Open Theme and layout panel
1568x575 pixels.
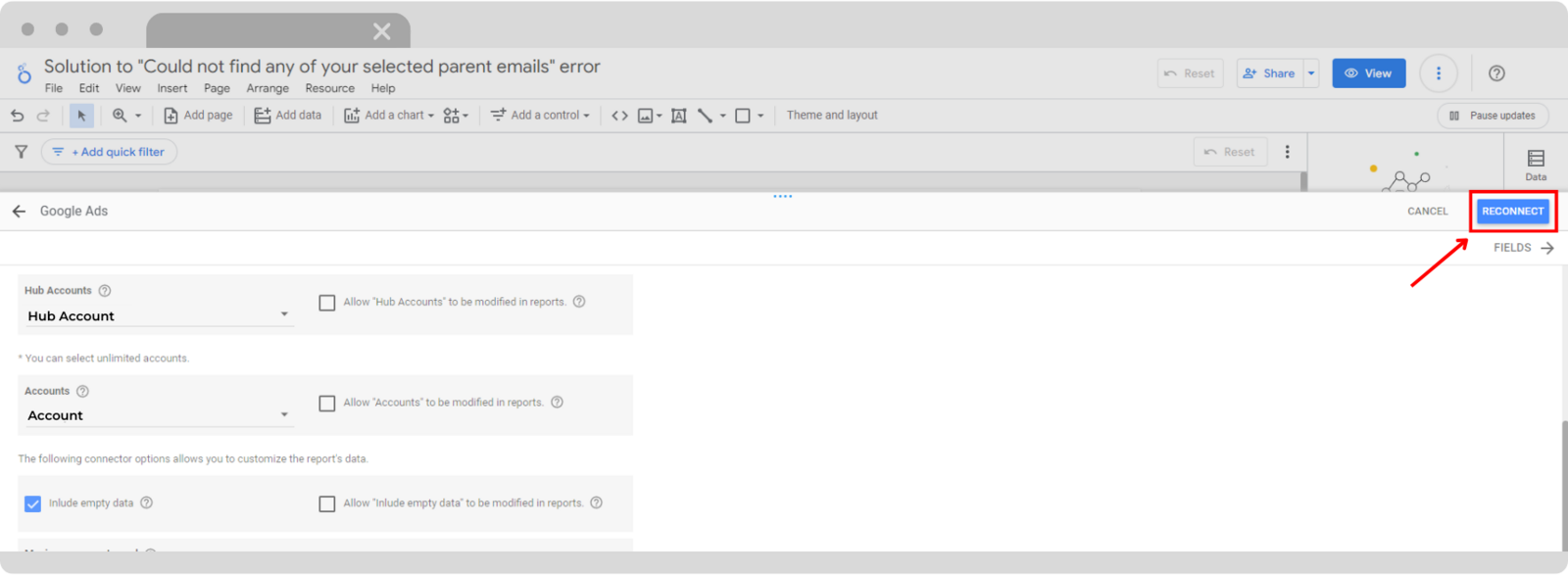832,116
